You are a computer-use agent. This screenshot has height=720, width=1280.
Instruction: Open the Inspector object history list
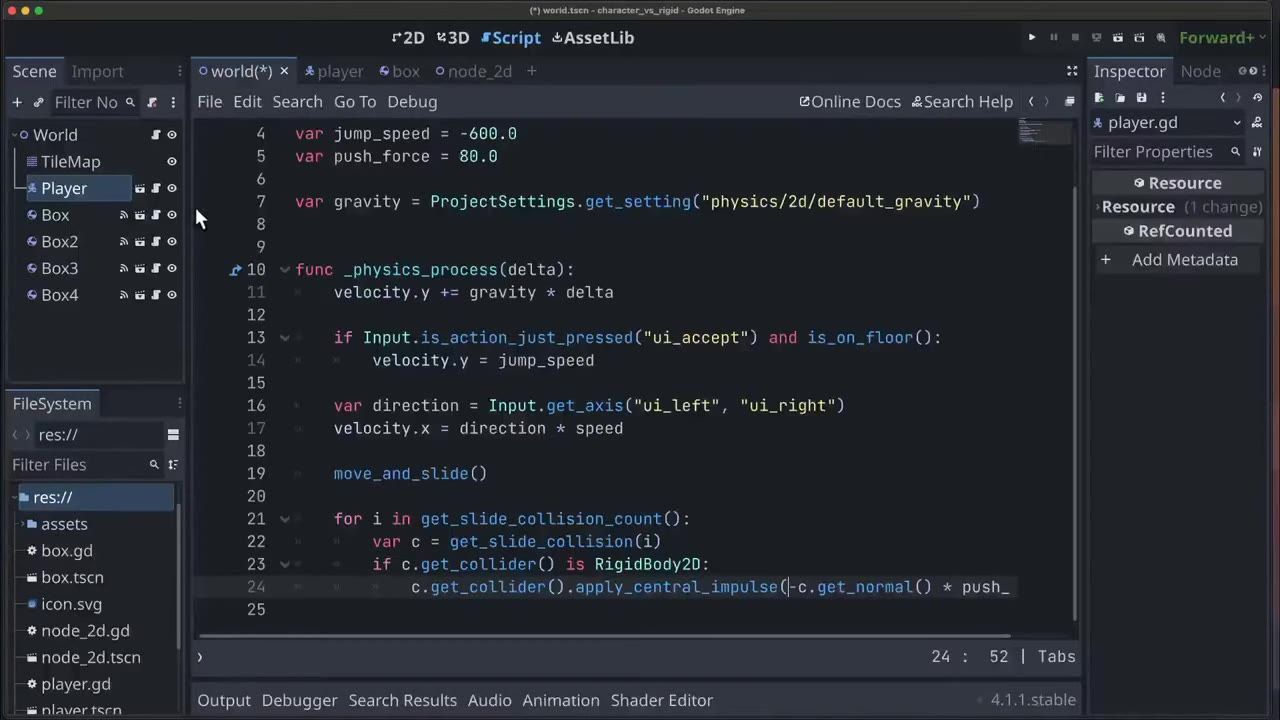pyautogui.click(x=1259, y=98)
